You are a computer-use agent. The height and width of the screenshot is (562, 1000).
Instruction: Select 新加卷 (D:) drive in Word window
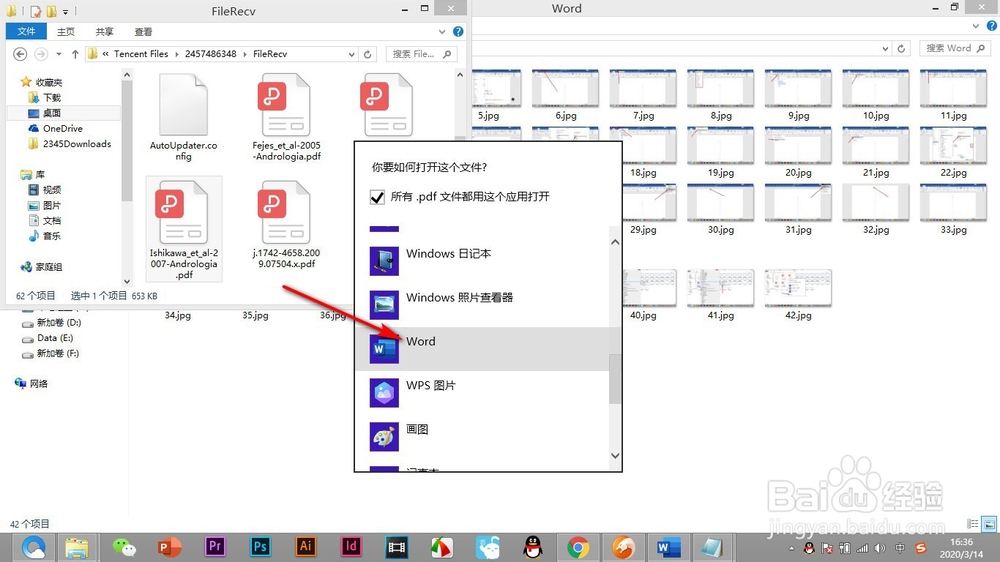pyautogui.click(x=51, y=323)
